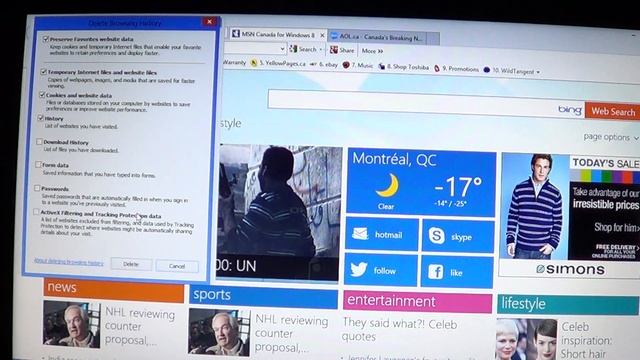This screenshot has height=360, width=640.
Task: Open YellowPages.ca favorite
Action: click(278, 63)
